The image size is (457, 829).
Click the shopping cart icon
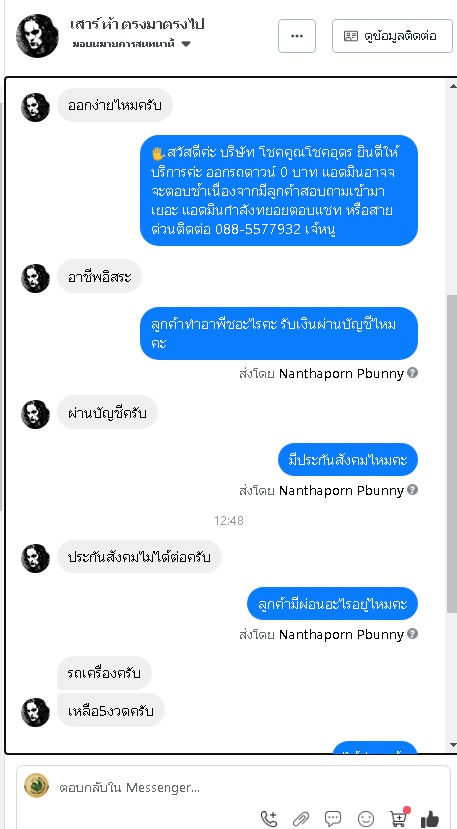399,817
